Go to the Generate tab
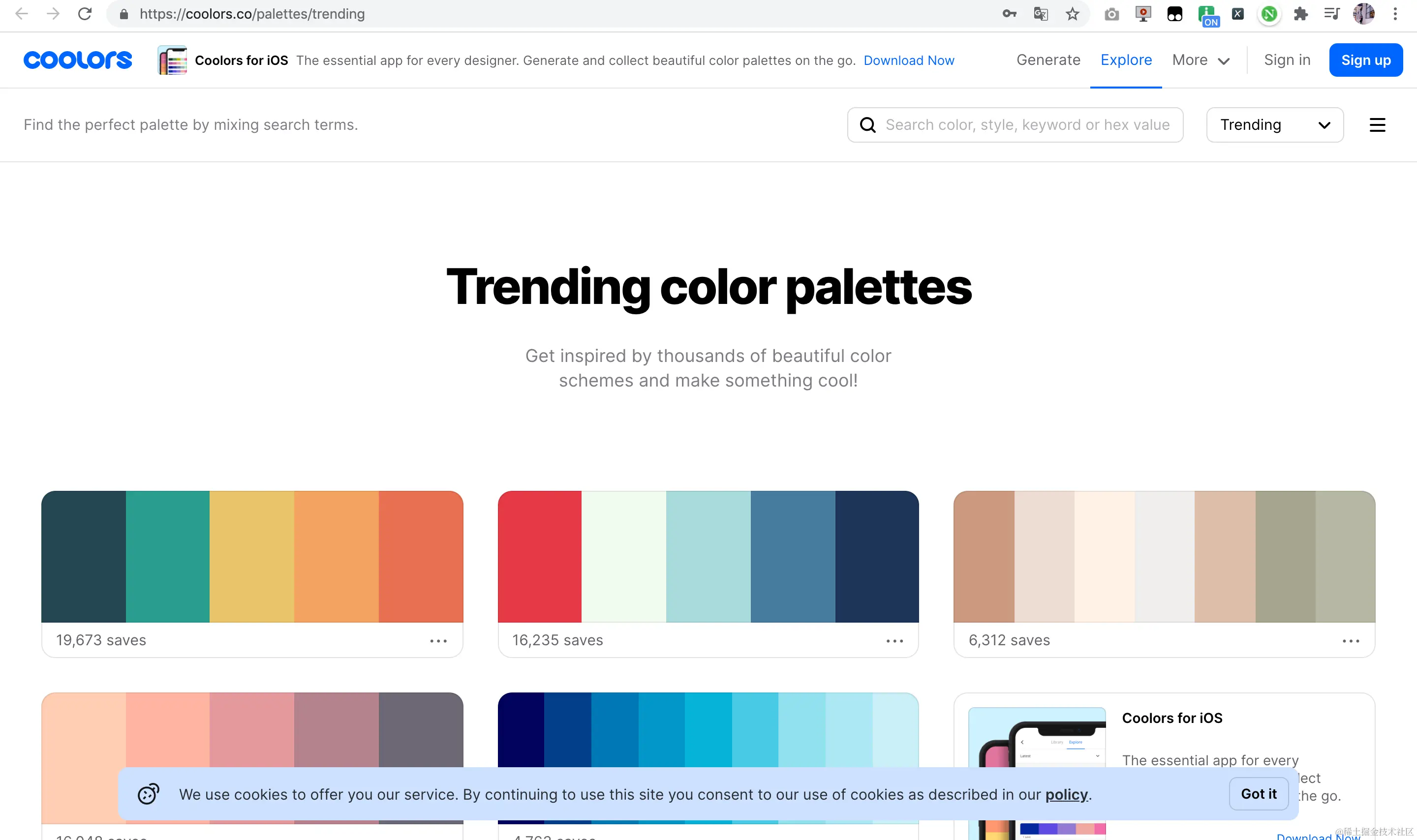The height and width of the screenshot is (840, 1417). click(x=1048, y=60)
